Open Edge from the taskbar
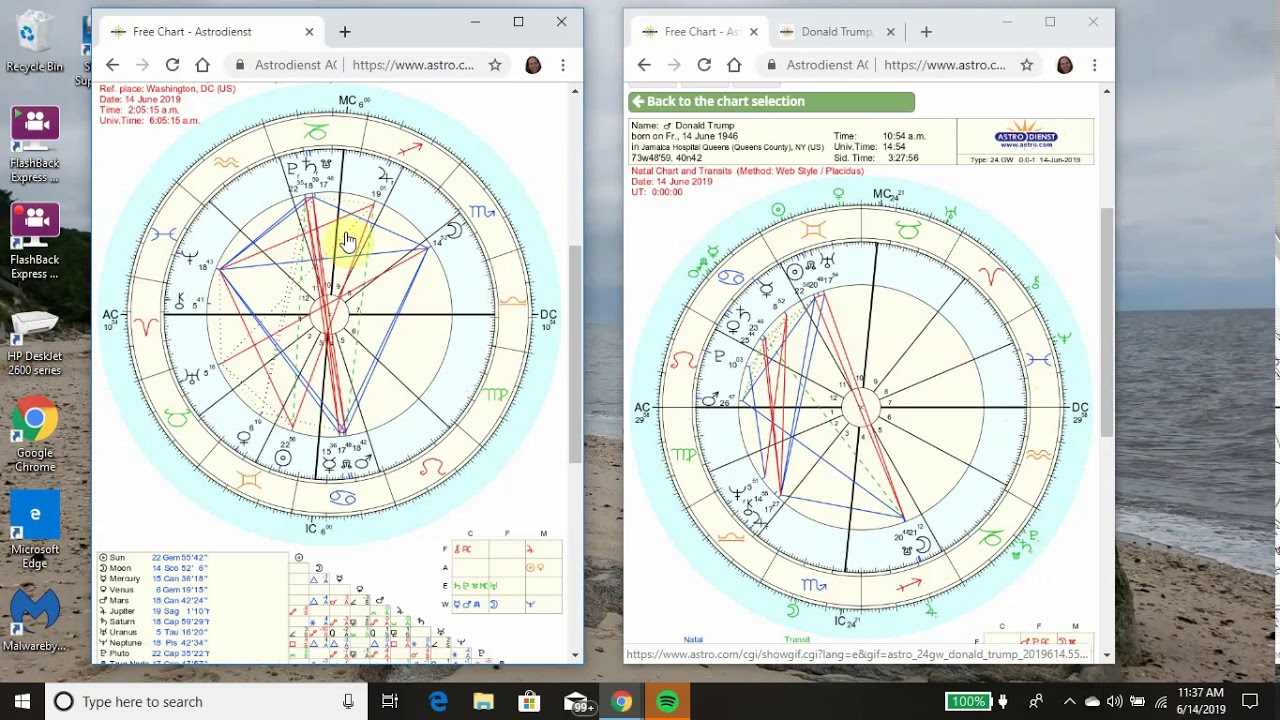Screen dimensions: 1280x720 tap(438, 701)
